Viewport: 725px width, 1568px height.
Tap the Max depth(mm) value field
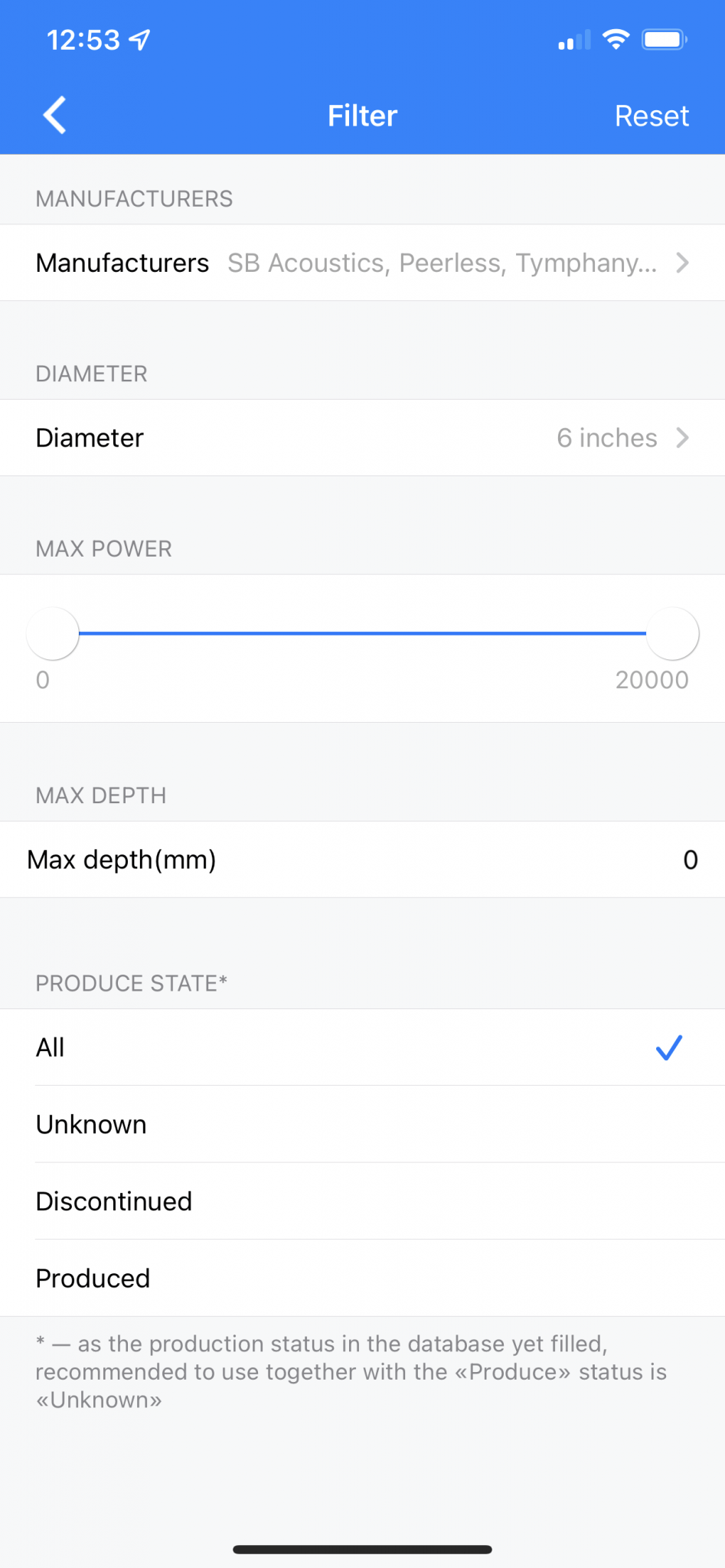pyautogui.click(x=362, y=860)
